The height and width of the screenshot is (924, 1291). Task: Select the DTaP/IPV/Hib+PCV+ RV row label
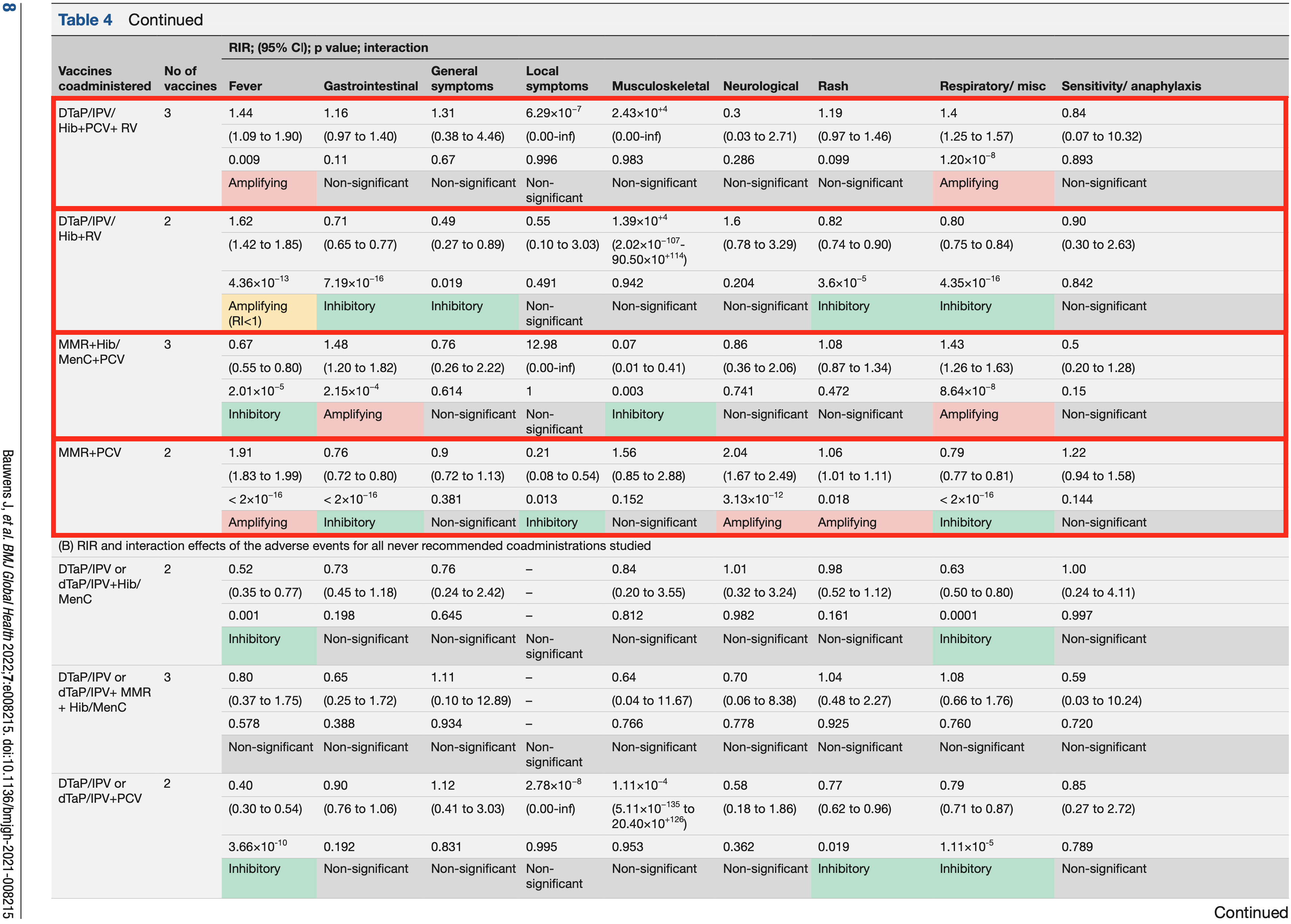[98, 120]
